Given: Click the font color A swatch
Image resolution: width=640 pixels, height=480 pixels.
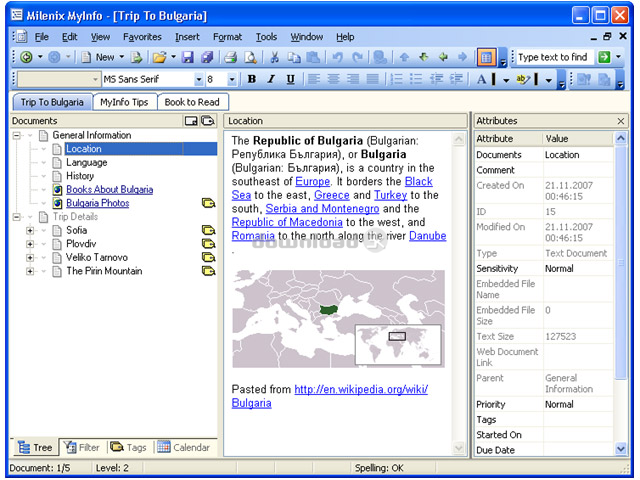Looking at the screenshot, I should 486,79.
